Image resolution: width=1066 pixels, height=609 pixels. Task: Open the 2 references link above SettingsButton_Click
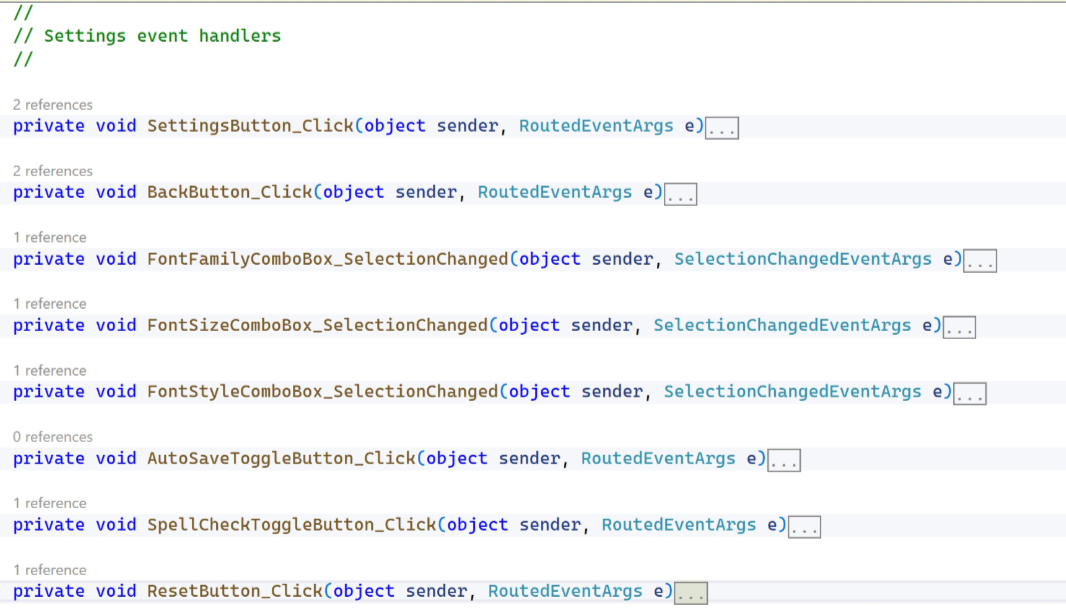pos(52,105)
